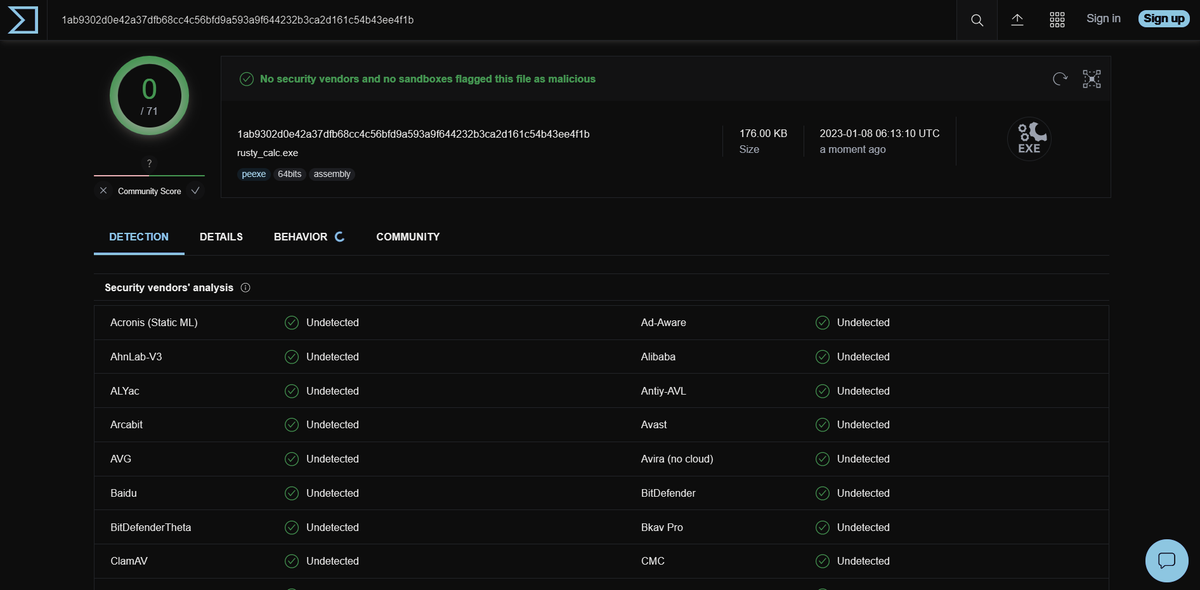1200x590 pixels.
Task: Select the assembly tag
Action: (332, 174)
